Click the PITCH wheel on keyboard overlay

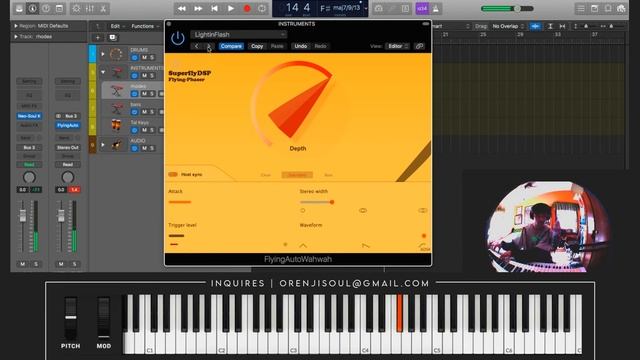click(71, 318)
